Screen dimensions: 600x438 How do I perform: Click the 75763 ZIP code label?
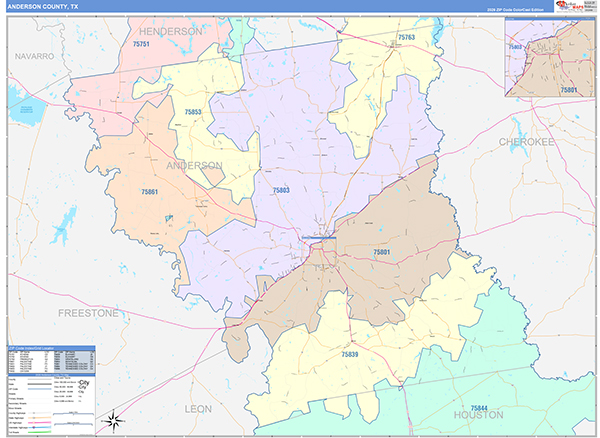pos(406,37)
